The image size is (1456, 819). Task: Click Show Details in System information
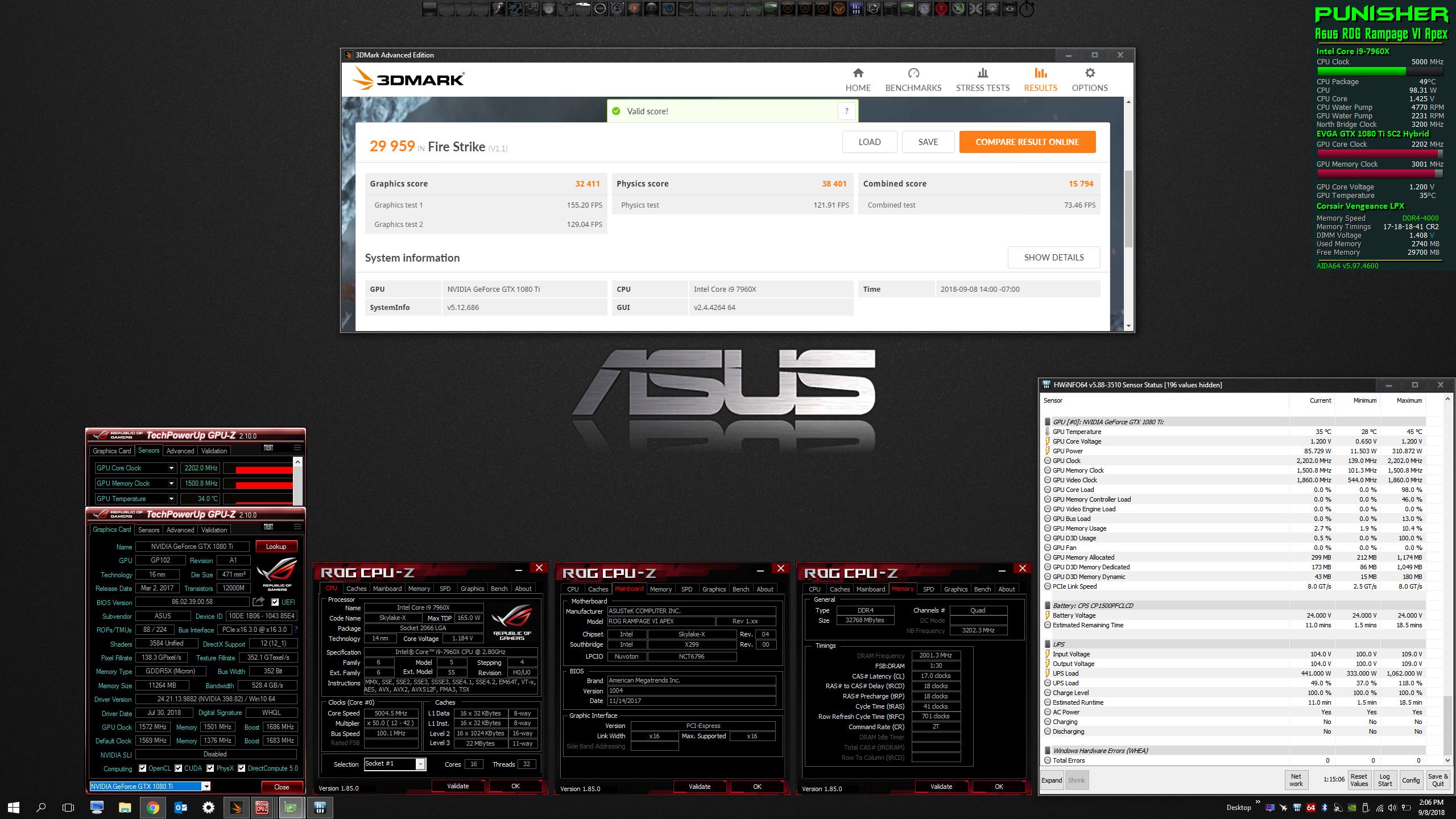1054,257
